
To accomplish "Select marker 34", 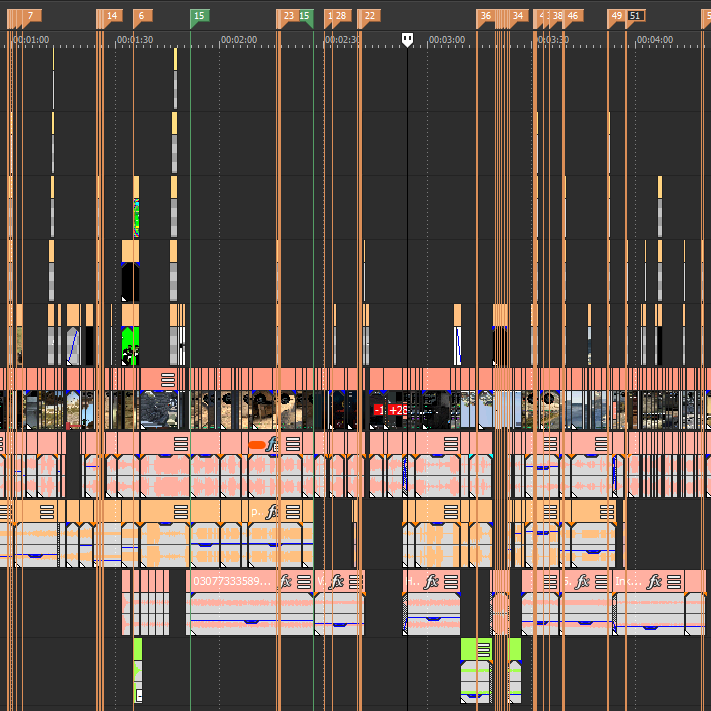I will pos(518,16).
